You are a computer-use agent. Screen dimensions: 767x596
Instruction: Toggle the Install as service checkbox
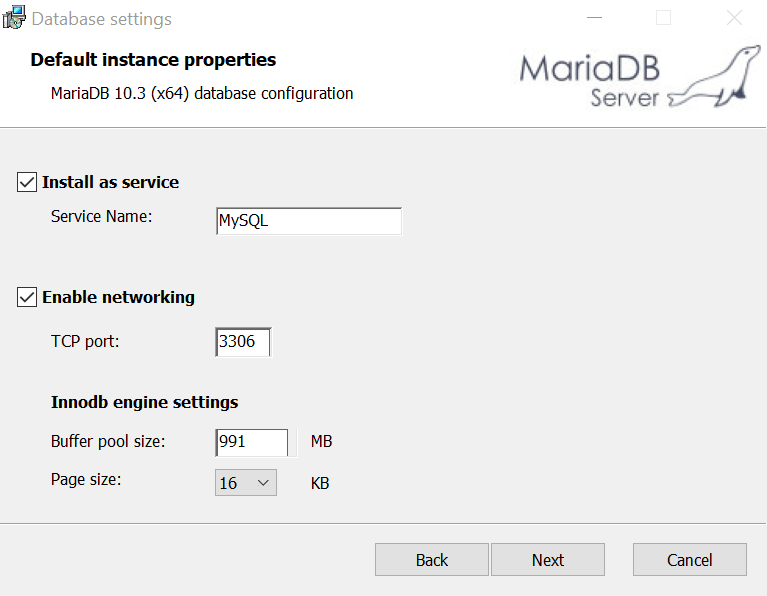pyautogui.click(x=27, y=182)
